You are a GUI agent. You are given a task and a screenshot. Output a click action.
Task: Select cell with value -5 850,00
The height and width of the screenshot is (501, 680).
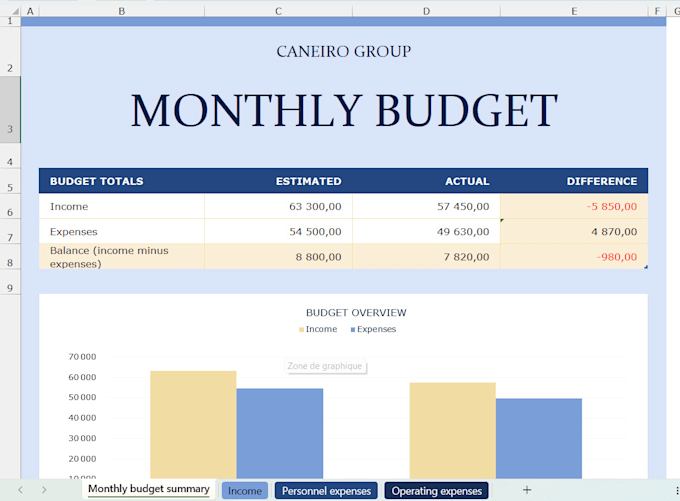574,206
